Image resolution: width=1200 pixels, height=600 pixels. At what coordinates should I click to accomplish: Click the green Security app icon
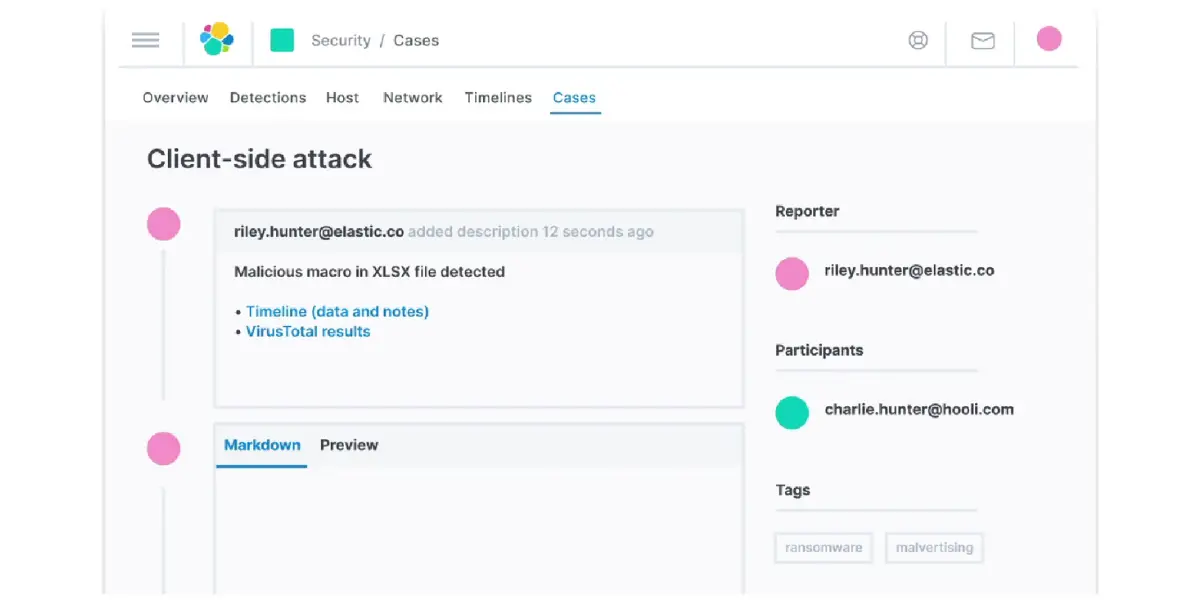(282, 40)
